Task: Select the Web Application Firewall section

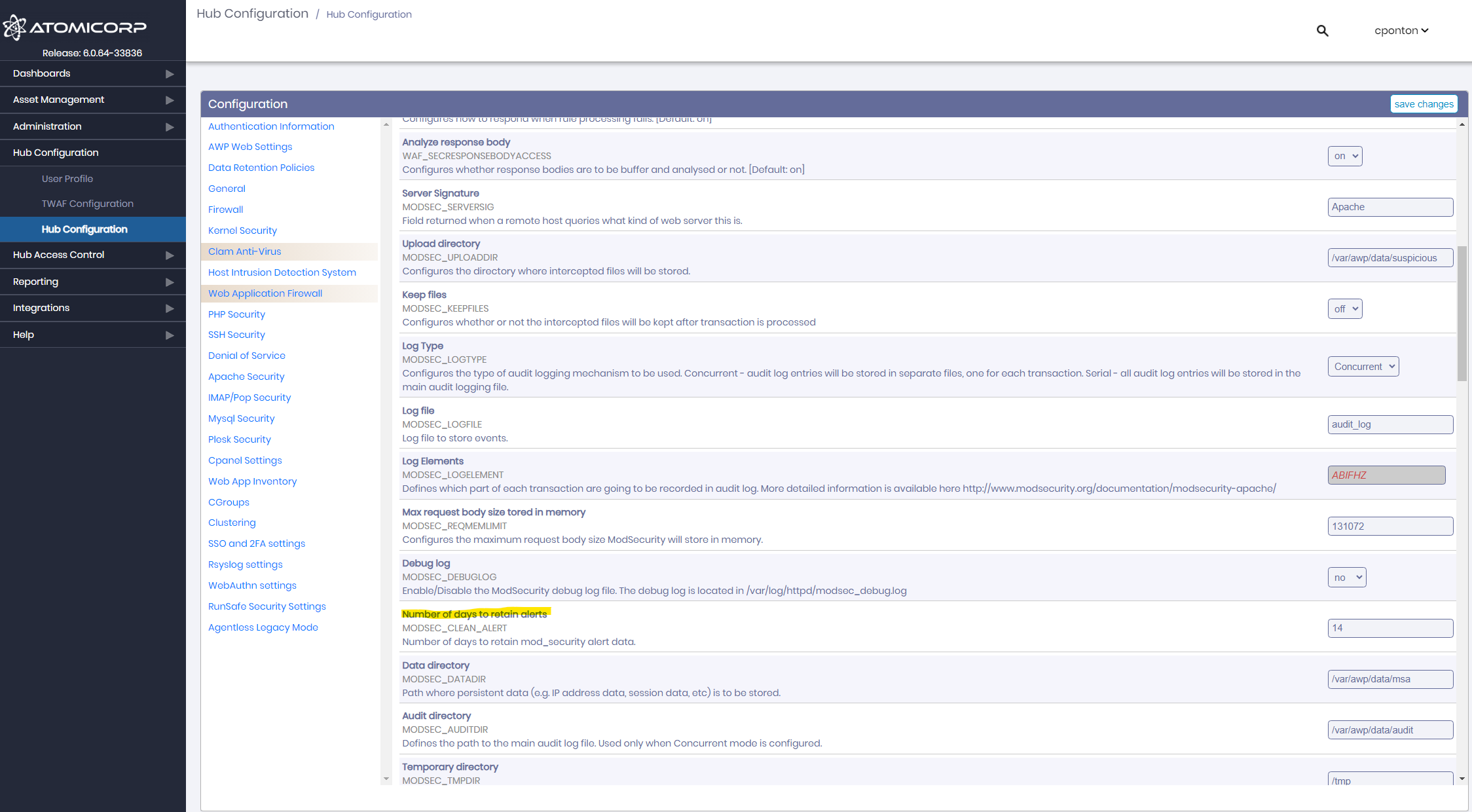Action: 265,293
